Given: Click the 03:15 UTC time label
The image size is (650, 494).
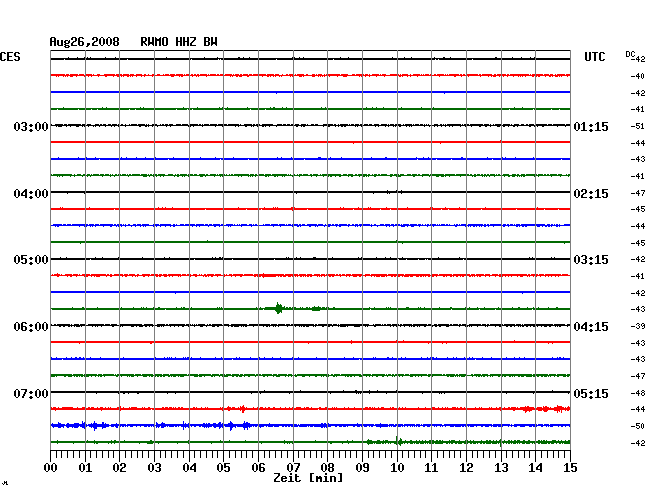Looking at the screenshot, I should point(591,260).
